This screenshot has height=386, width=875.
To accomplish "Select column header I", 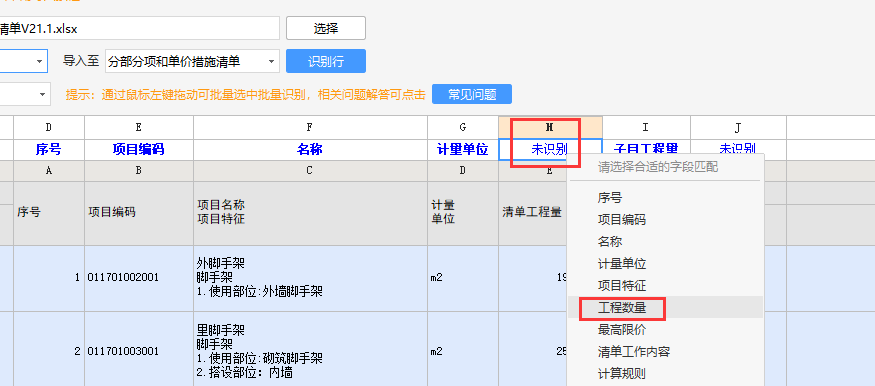I will click(x=646, y=128).
